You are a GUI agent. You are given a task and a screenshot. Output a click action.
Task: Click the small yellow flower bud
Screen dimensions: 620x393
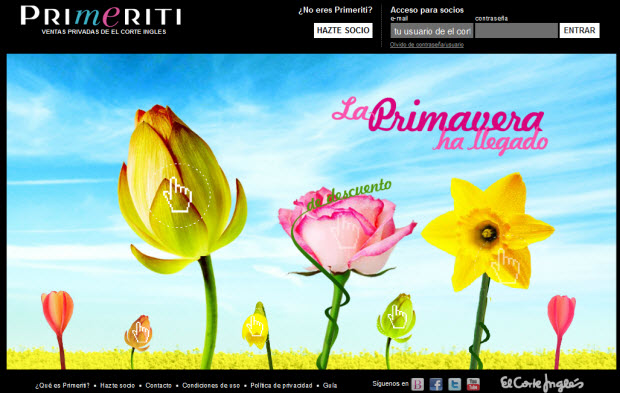255,326
